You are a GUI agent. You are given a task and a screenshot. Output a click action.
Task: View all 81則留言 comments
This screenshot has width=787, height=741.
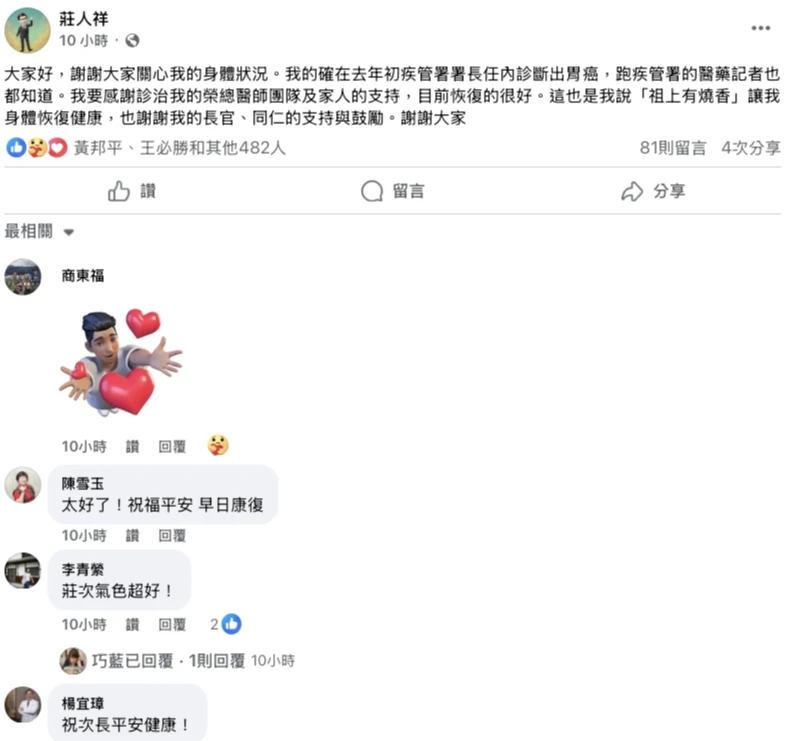pos(673,148)
